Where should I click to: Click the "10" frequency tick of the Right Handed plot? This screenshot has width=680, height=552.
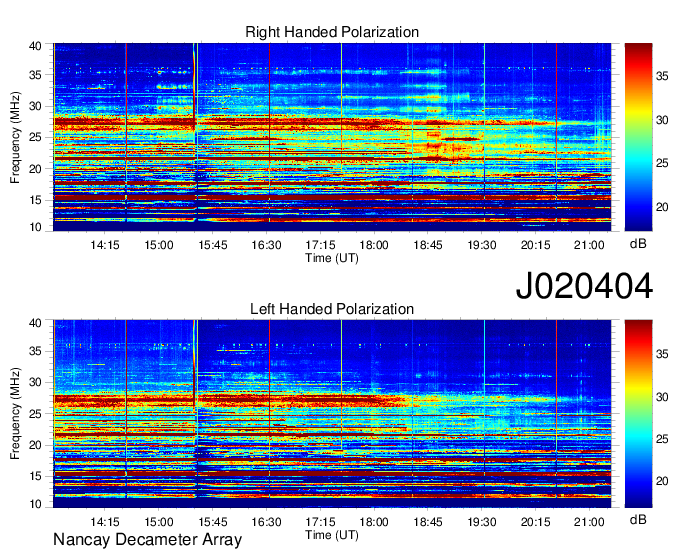tap(36, 227)
